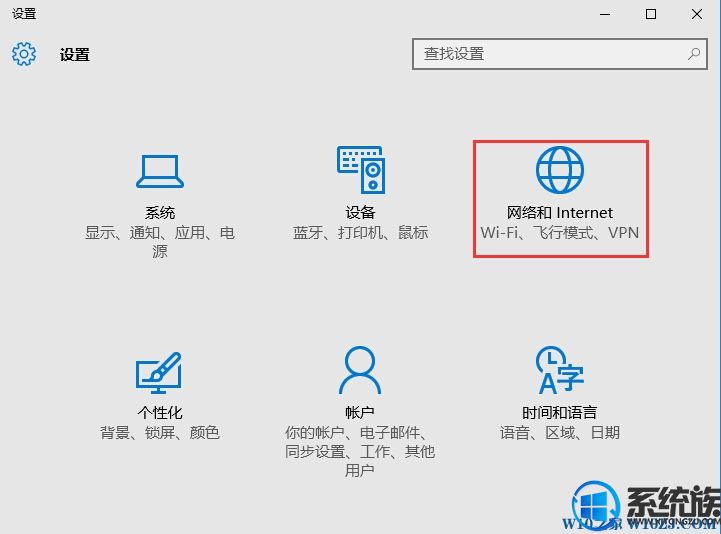
Task: Open the 设备 keyboard and speaker icon
Action: click(x=360, y=170)
